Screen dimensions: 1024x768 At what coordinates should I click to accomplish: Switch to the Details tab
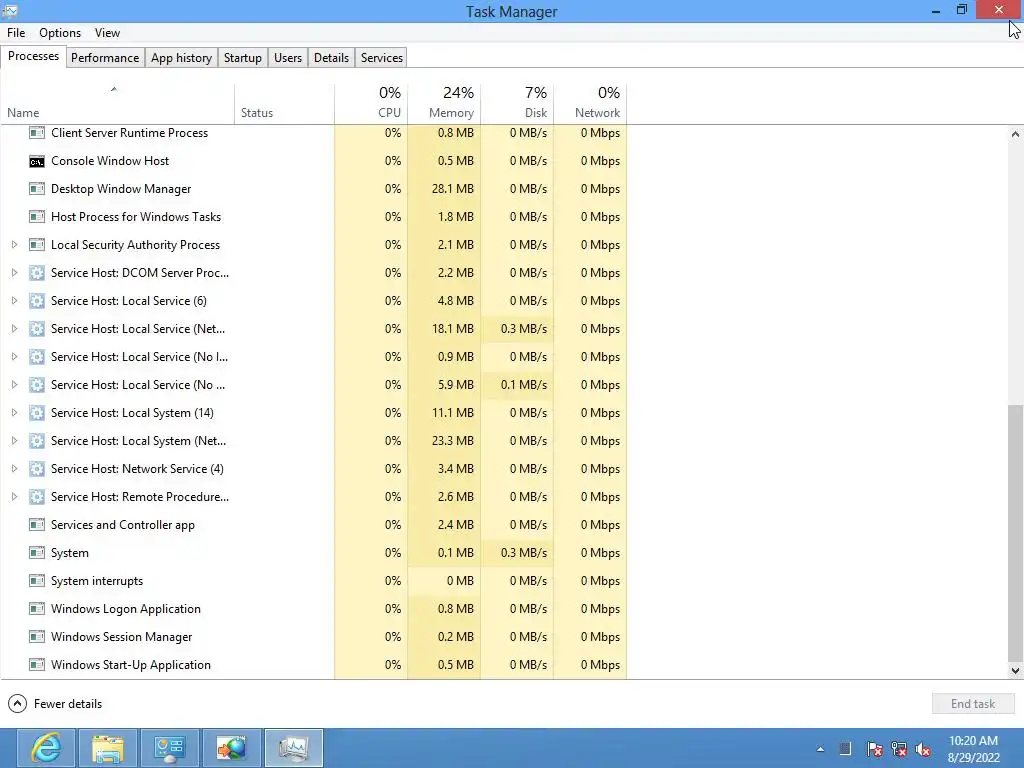331,57
